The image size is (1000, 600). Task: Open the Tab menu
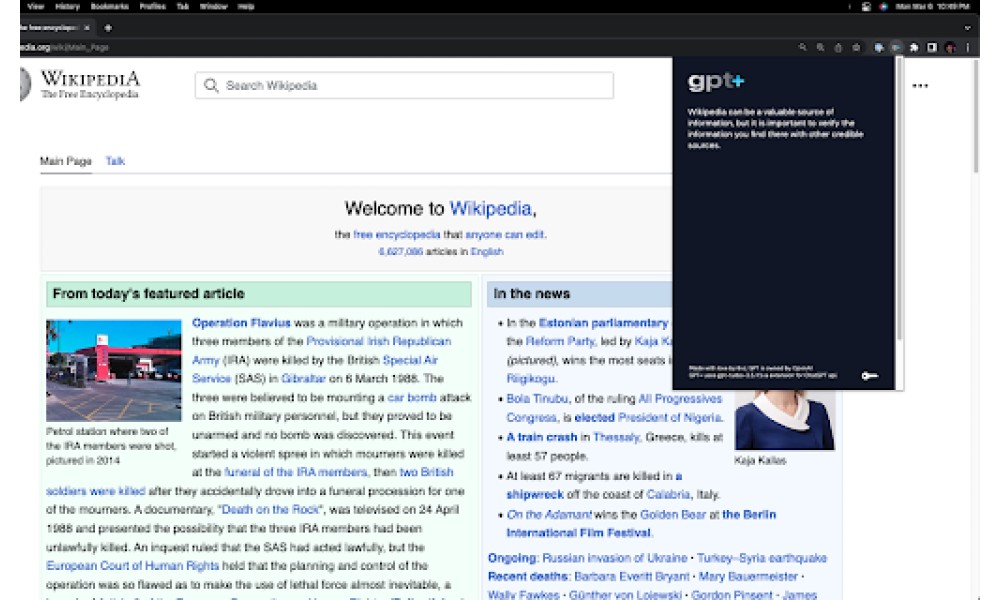click(x=182, y=6)
